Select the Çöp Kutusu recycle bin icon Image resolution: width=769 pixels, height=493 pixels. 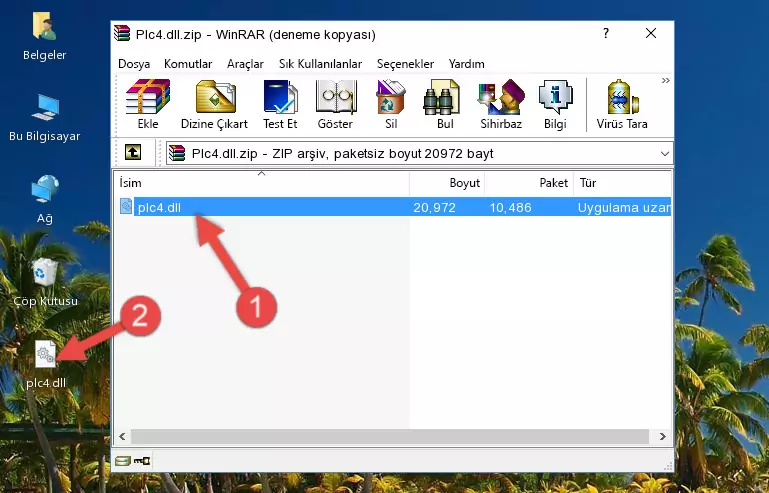coord(45,283)
